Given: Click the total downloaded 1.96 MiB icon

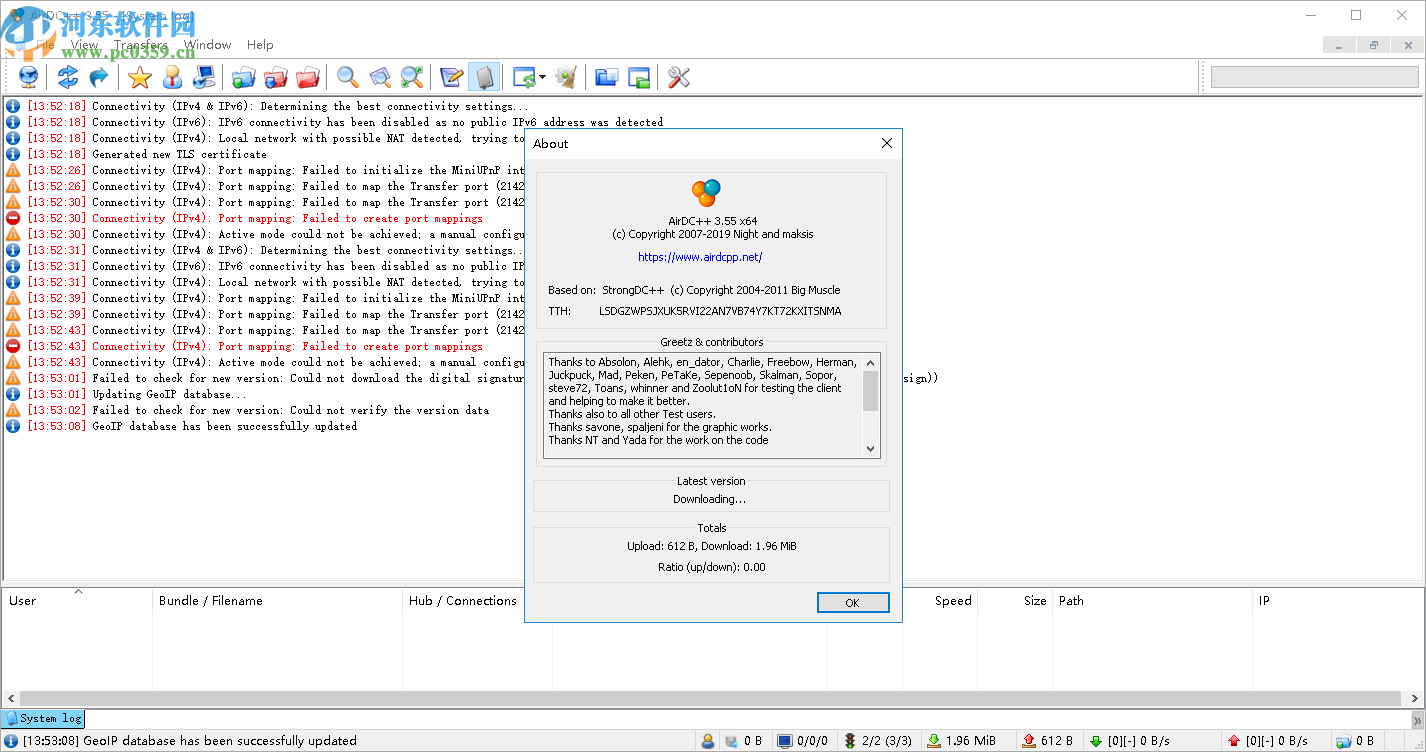Looking at the screenshot, I should [934, 741].
